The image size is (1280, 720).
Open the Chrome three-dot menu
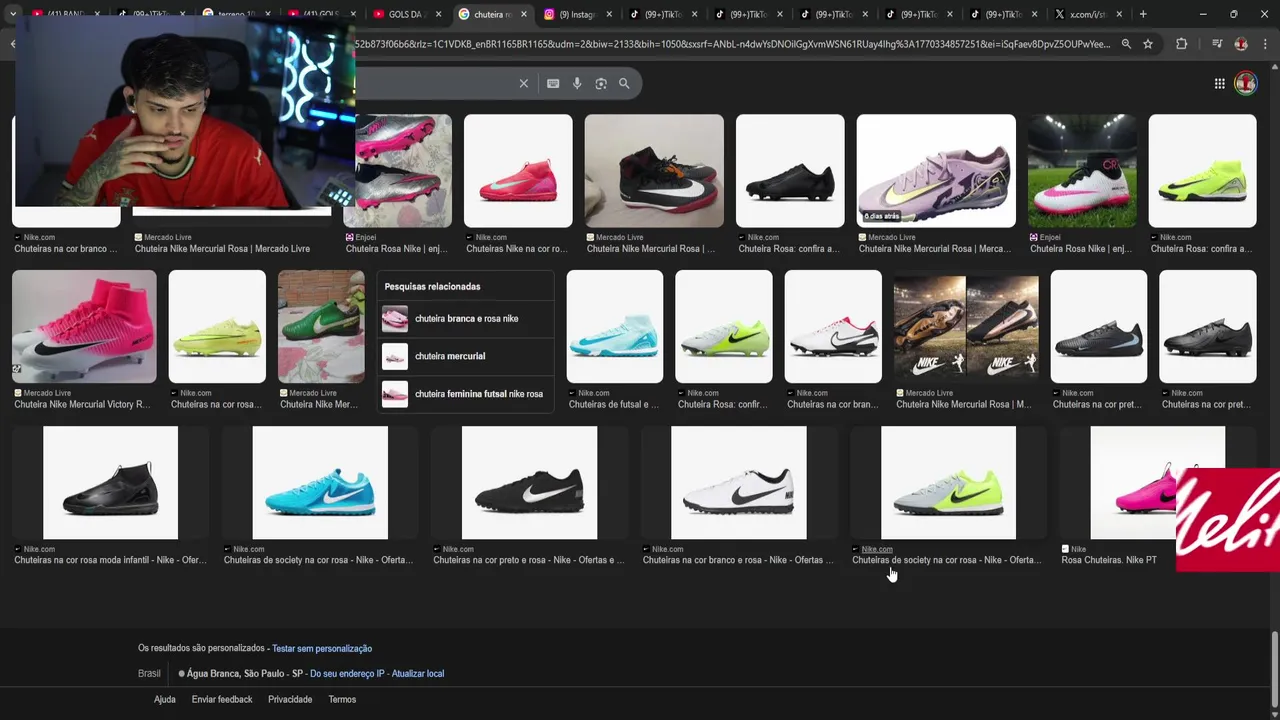1265,44
